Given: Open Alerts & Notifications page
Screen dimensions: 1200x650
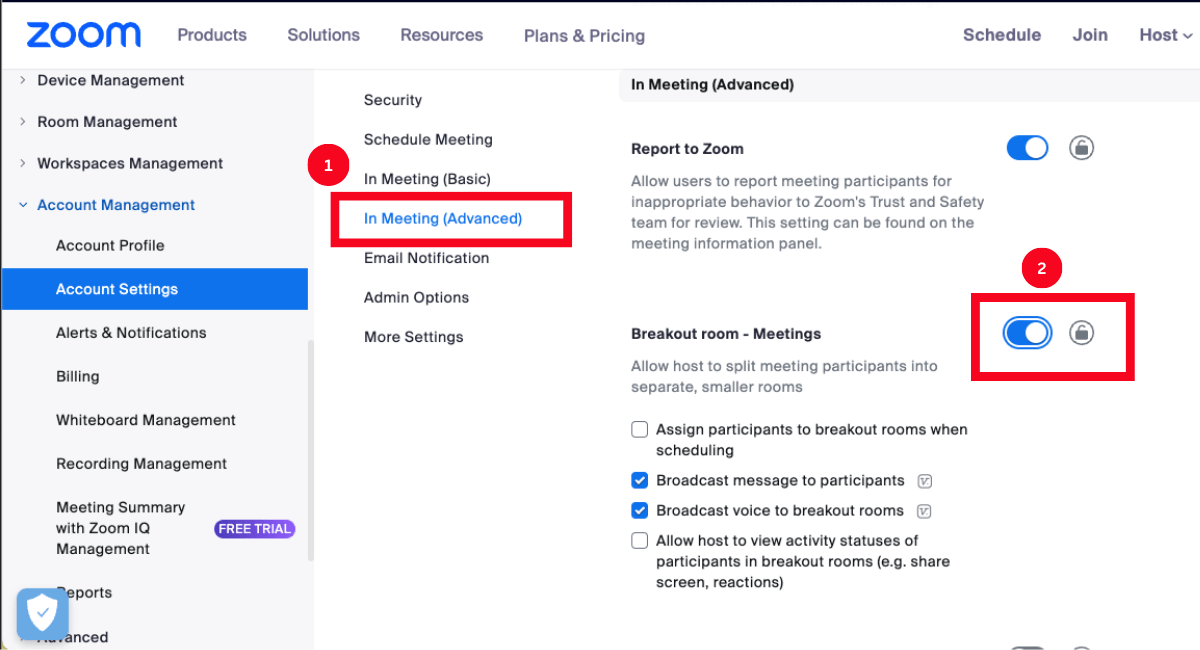Looking at the screenshot, I should (x=131, y=333).
